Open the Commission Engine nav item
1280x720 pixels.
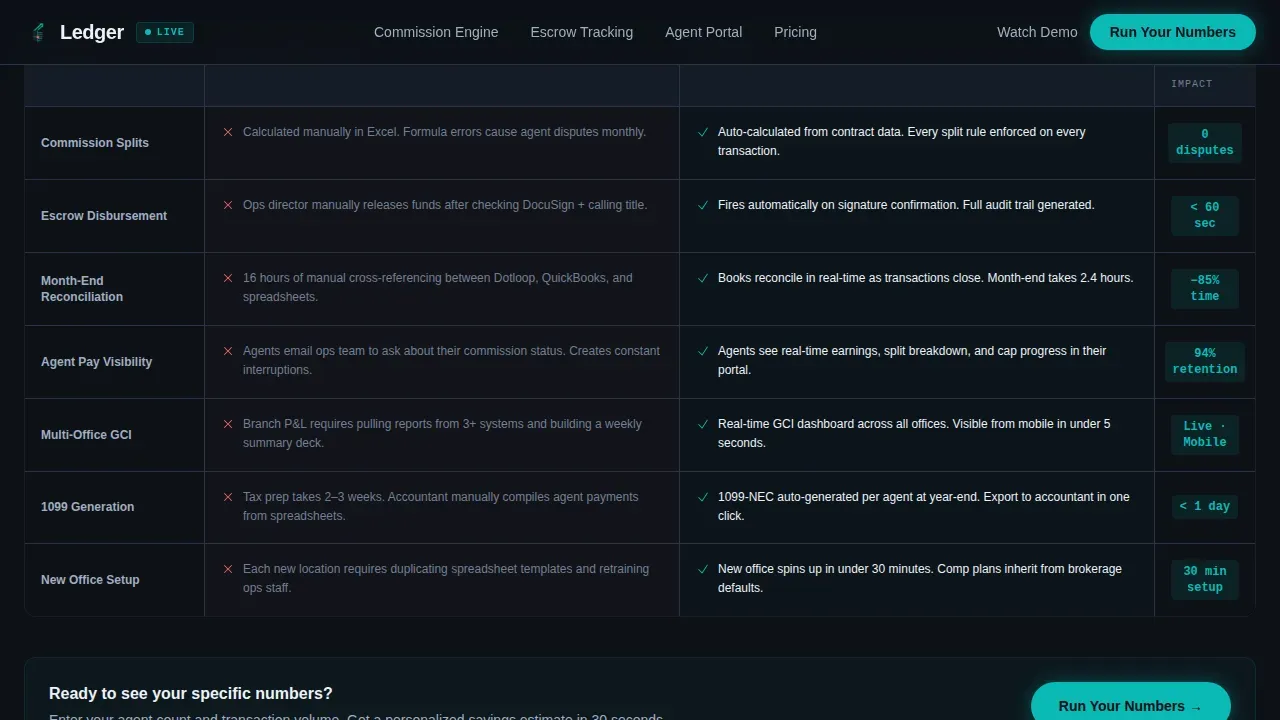point(436,32)
